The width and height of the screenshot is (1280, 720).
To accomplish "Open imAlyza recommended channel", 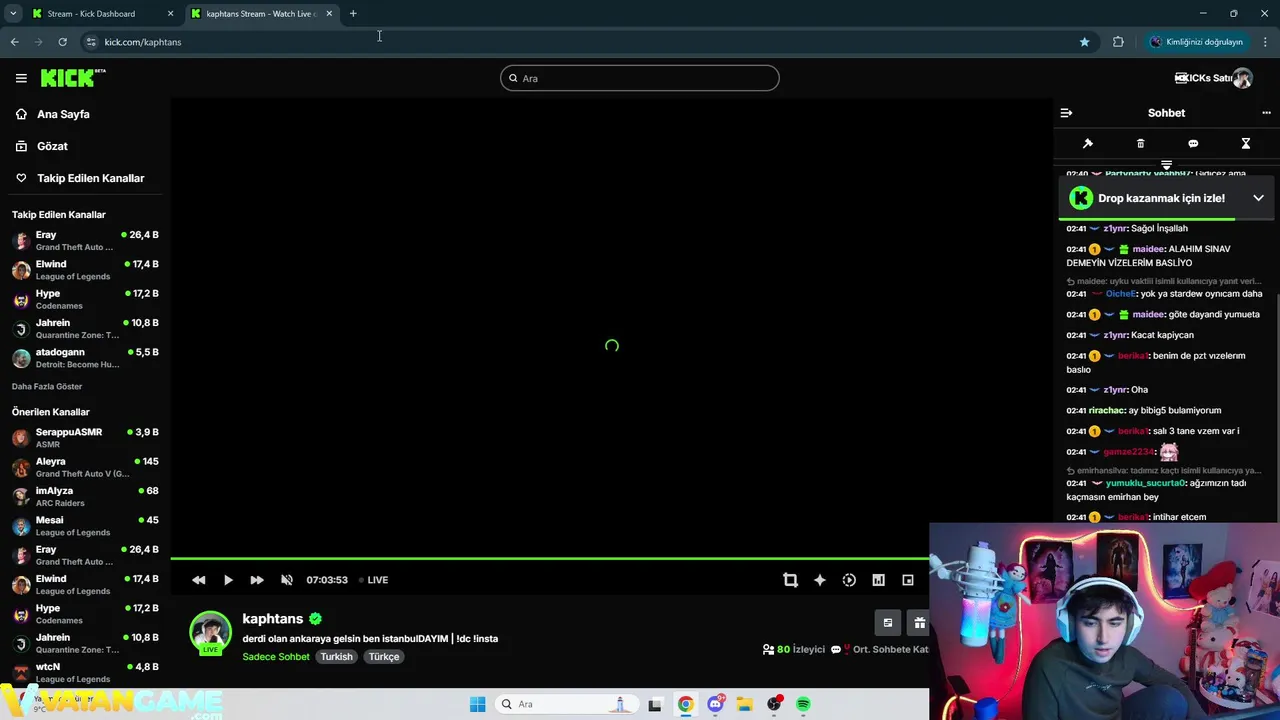I will click(x=85, y=496).
